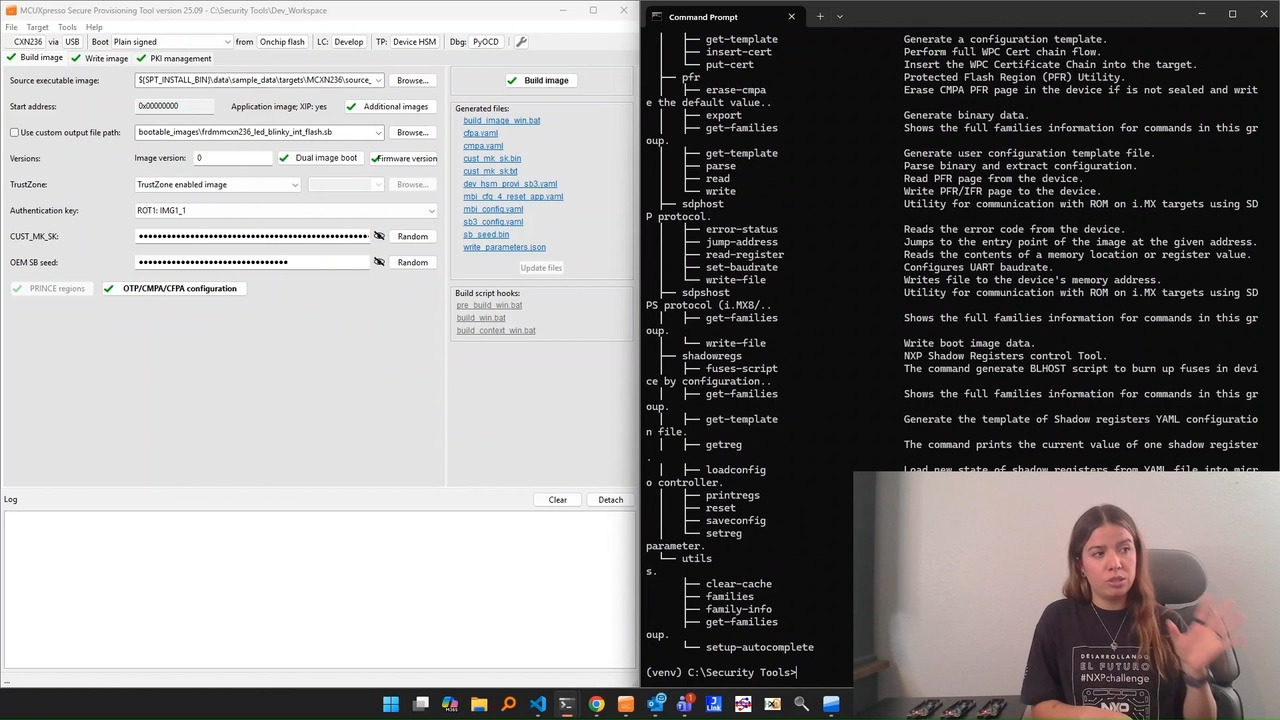Screen dimensions: 1280x720
Task: Open debugger settings with the wrench icon
Action: pyautogui.click(x=521, y=42)
